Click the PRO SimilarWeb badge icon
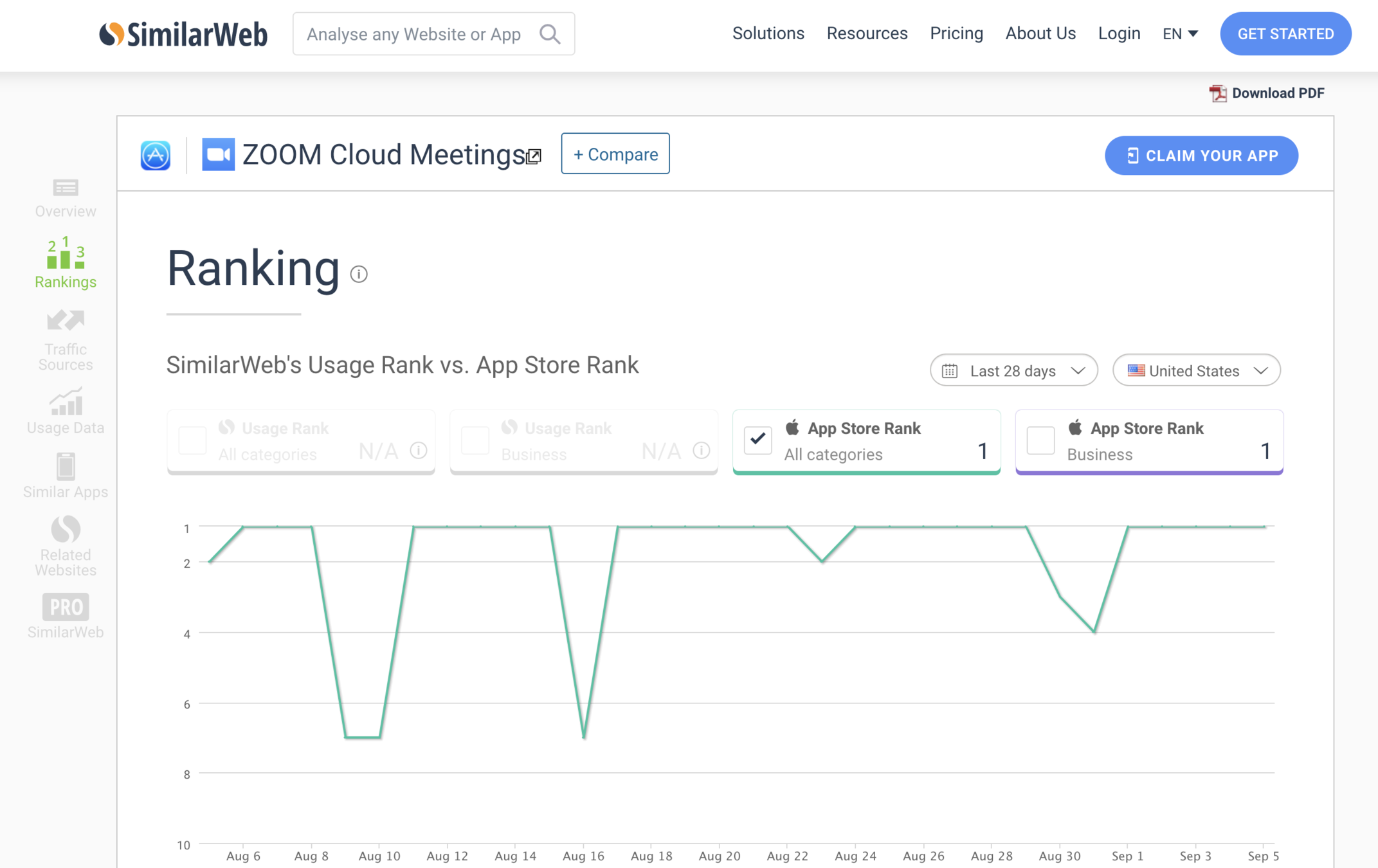 coord(65,607)
